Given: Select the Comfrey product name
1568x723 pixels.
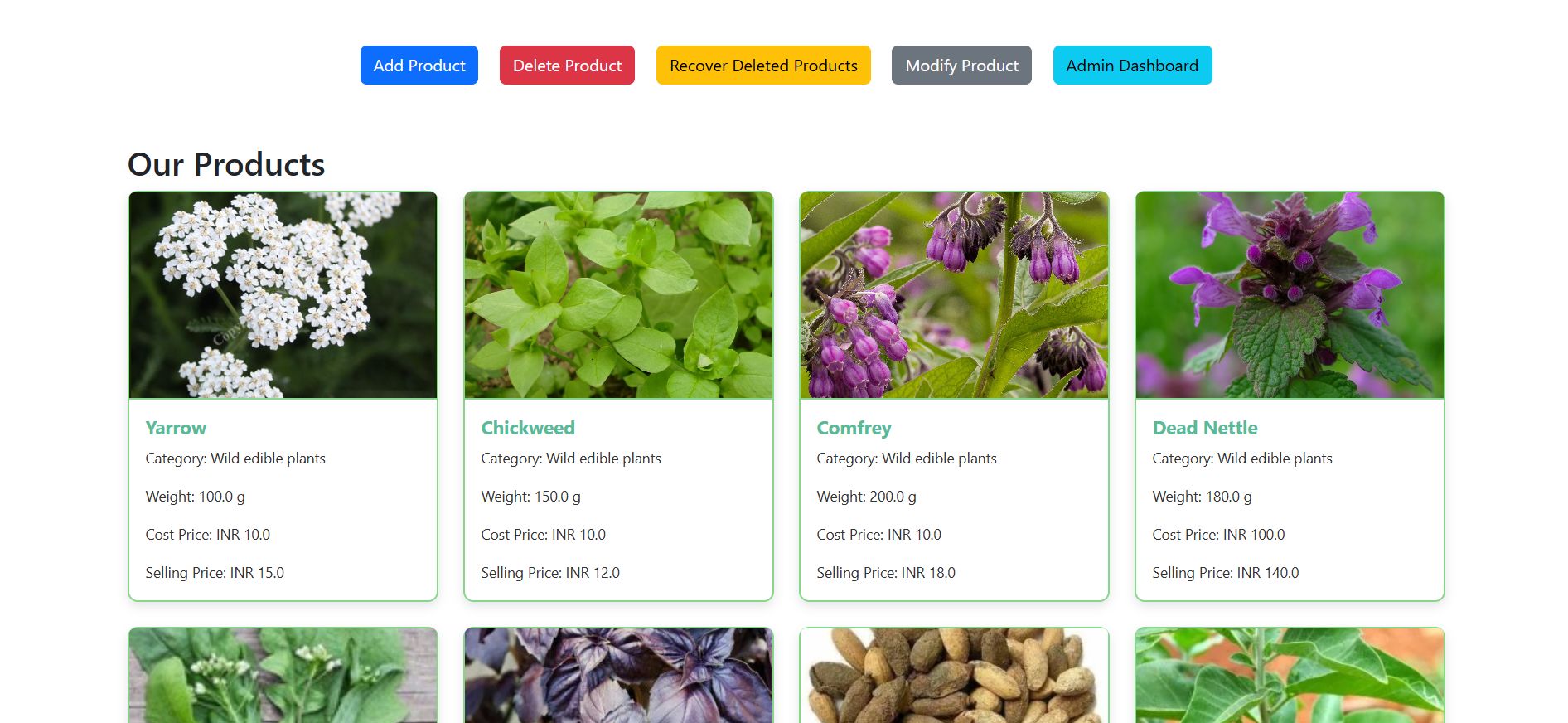Looking at the screenshot, I should [x=854, y=428].
